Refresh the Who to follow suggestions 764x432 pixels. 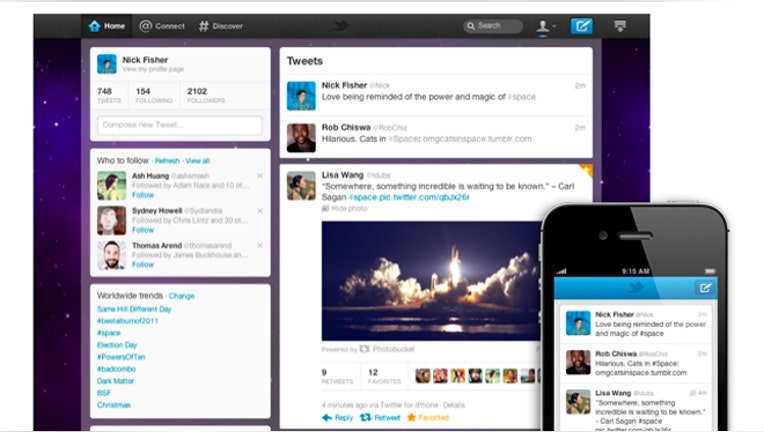(167, 161)
